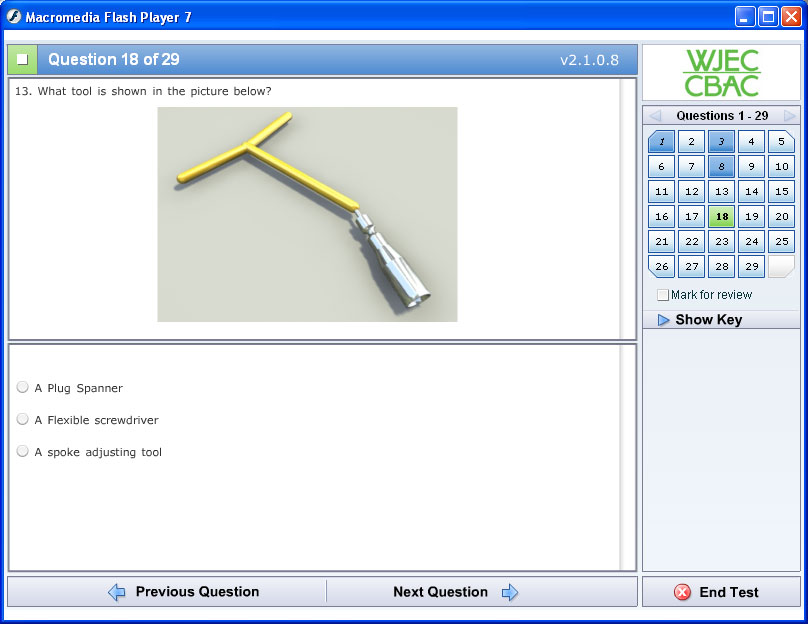Screen dimensions: 808x624
Task: Click the highlighted question 18 tile
Action: click(721, 216)
